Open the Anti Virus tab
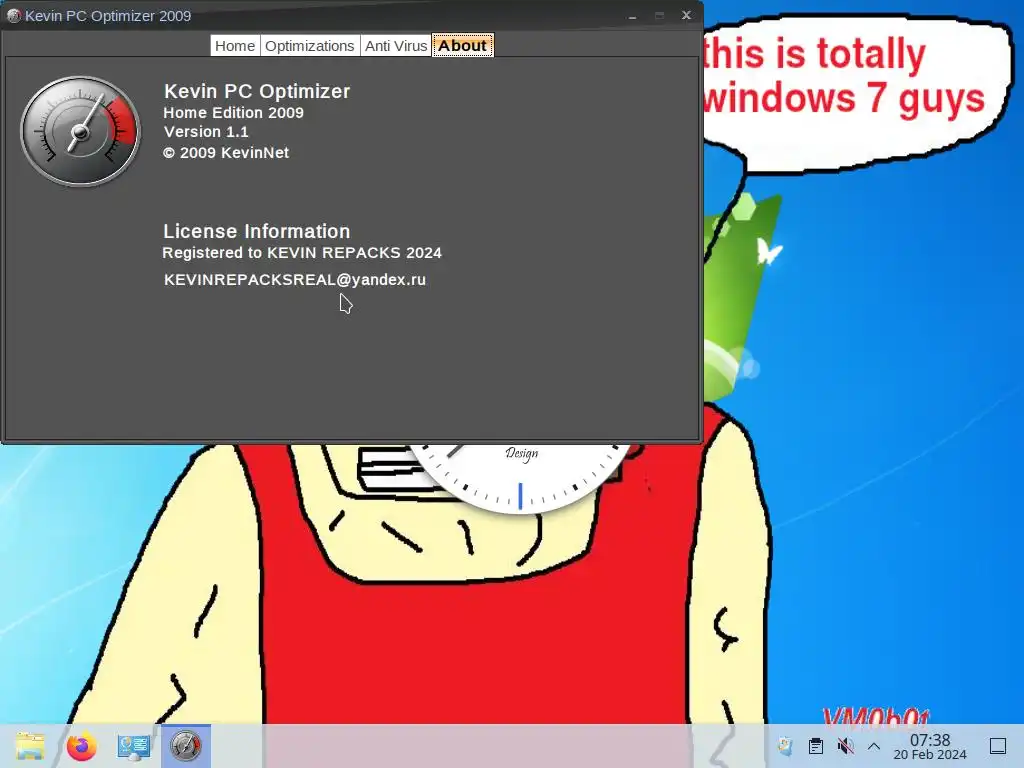The width and height of the screenshot is (1024, 768). pos(396,46)
